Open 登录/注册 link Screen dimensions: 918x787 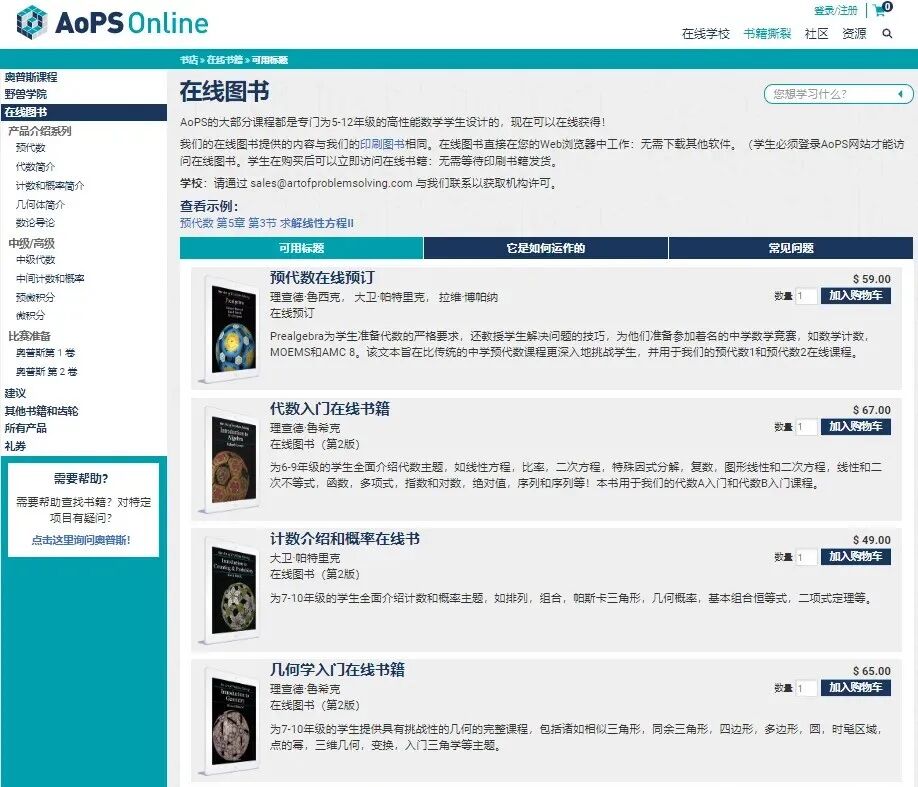(835, 11)
